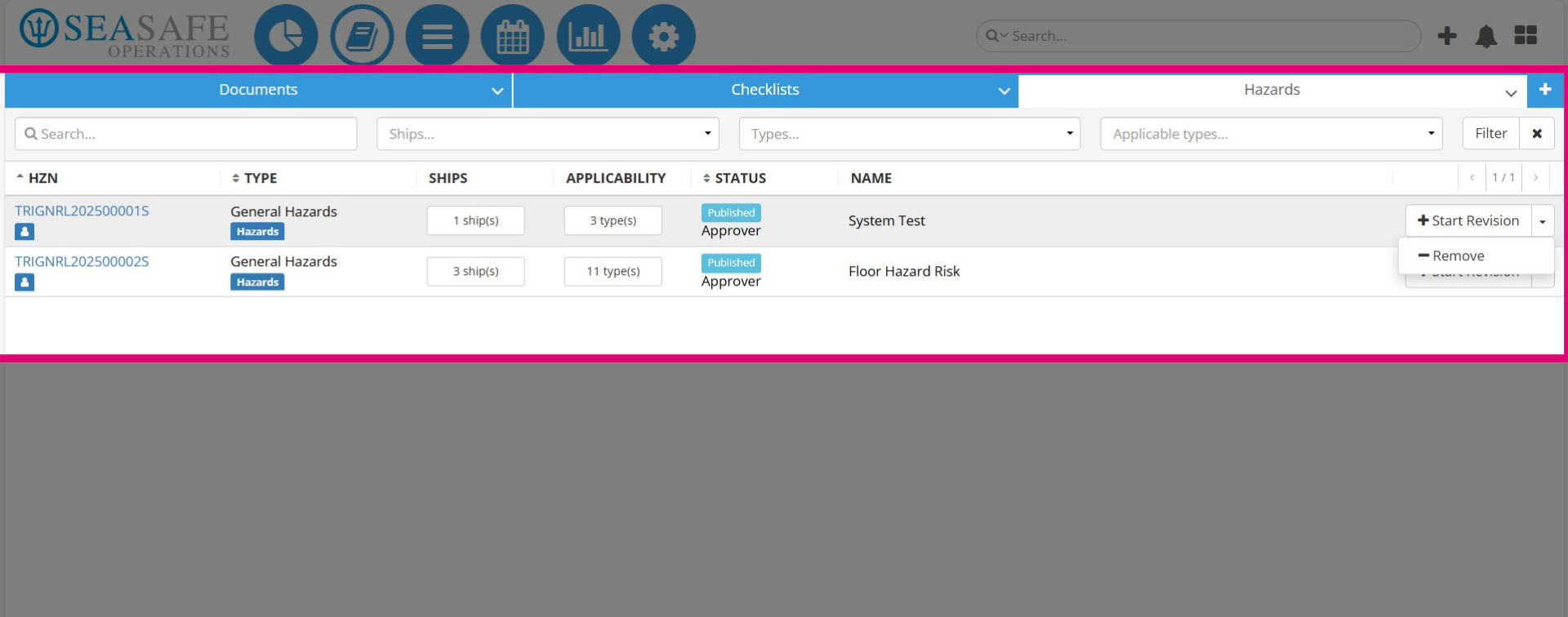Click Published badge for System Test
Viewport: 1568px width, 617px height.
coord(731,213)
